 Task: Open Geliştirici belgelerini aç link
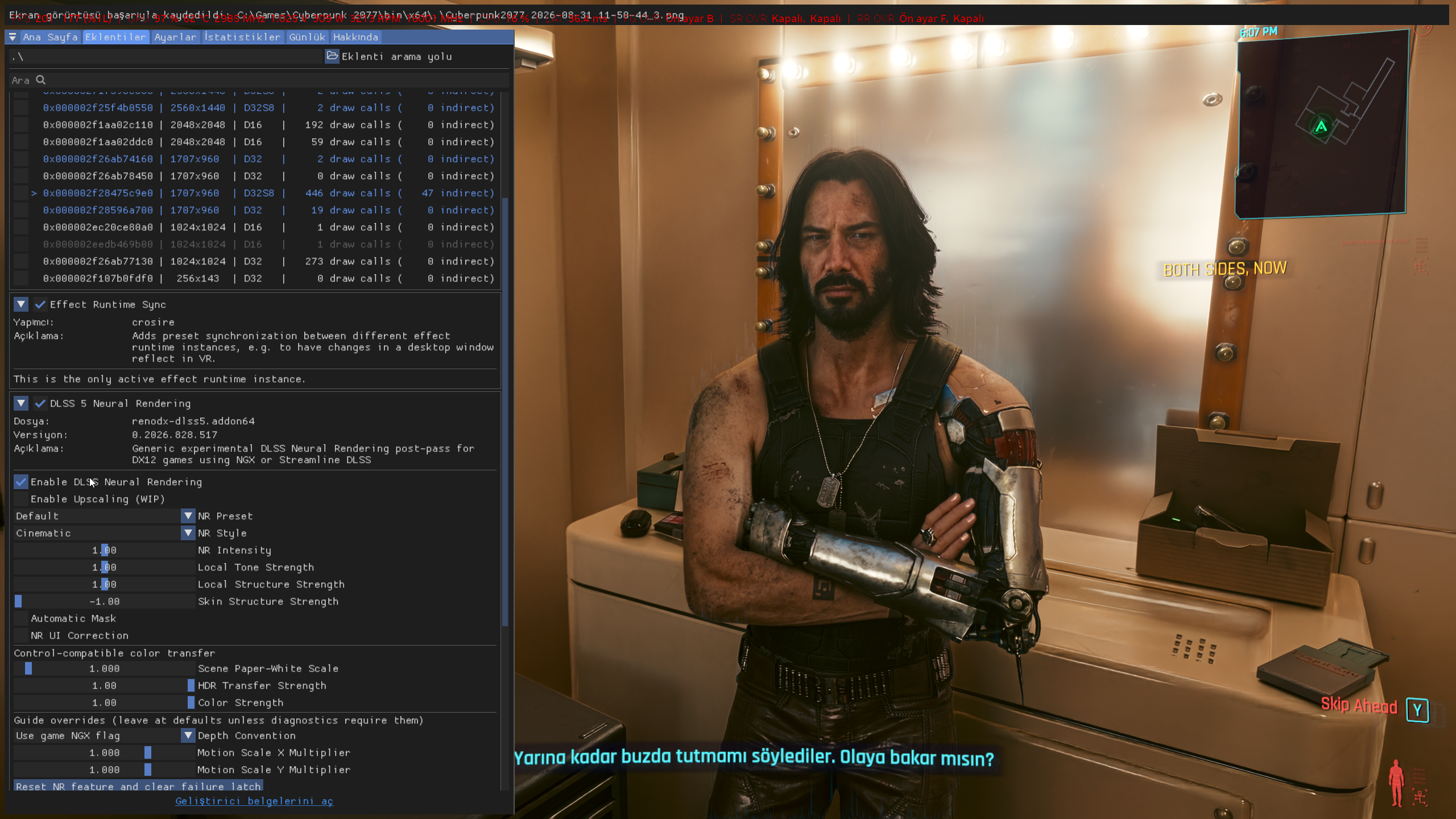(x=254, y=801)
